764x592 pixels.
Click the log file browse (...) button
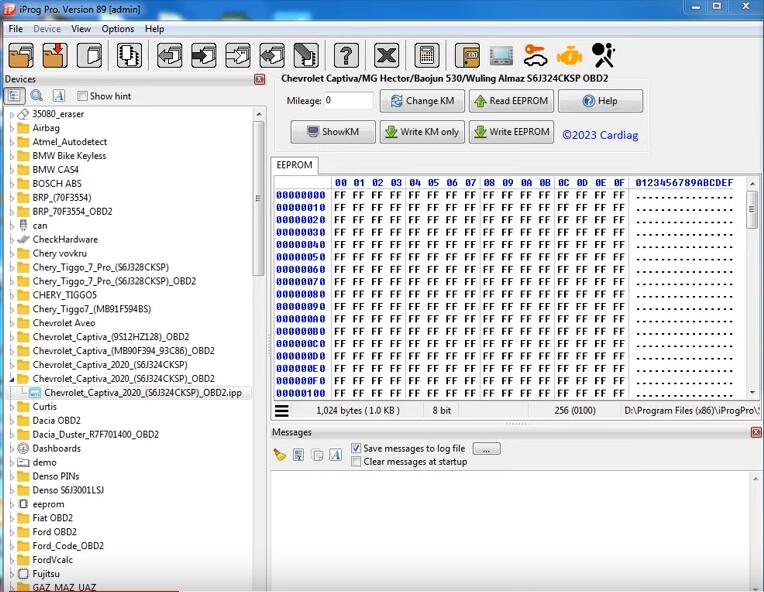pyautogui.click(x=486, y=449)
